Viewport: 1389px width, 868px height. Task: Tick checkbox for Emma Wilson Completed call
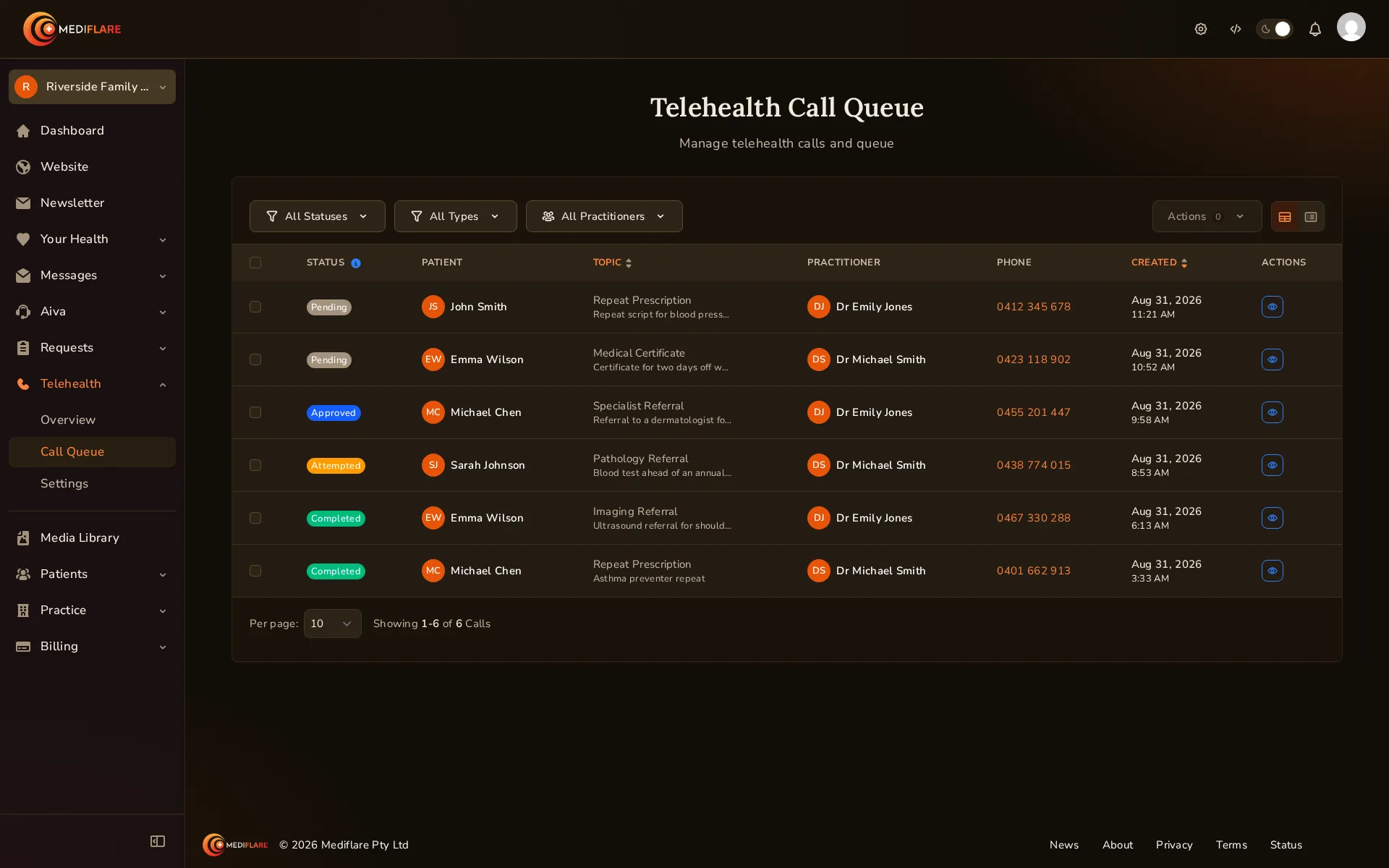tap(255, 518)
